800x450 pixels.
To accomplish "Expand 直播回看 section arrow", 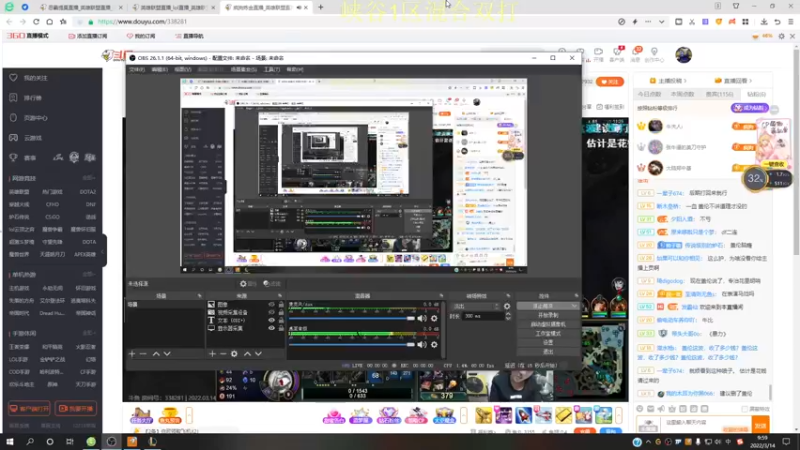I will [751, 81].
